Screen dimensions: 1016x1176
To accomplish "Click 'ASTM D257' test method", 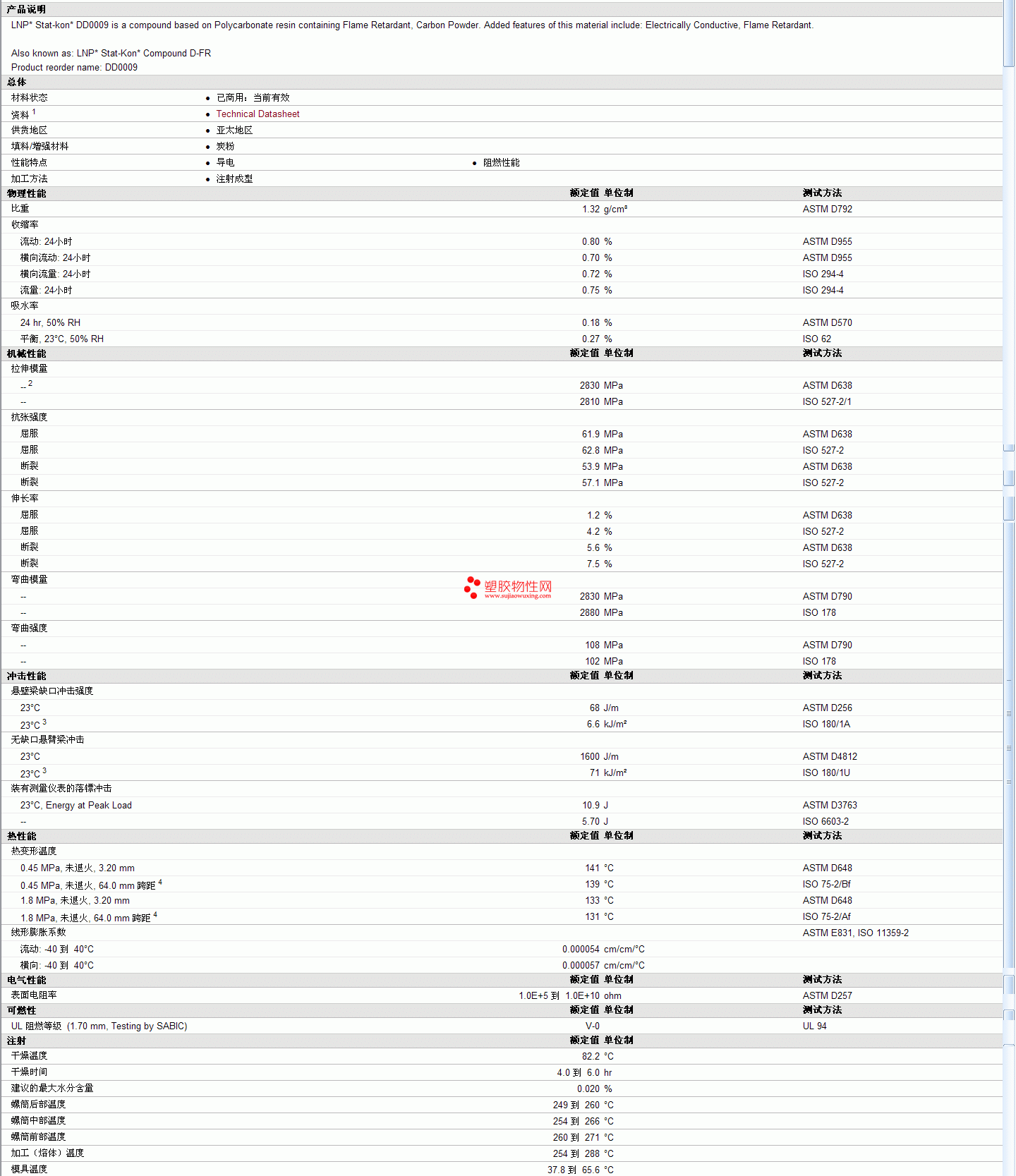I will (827, 995).
